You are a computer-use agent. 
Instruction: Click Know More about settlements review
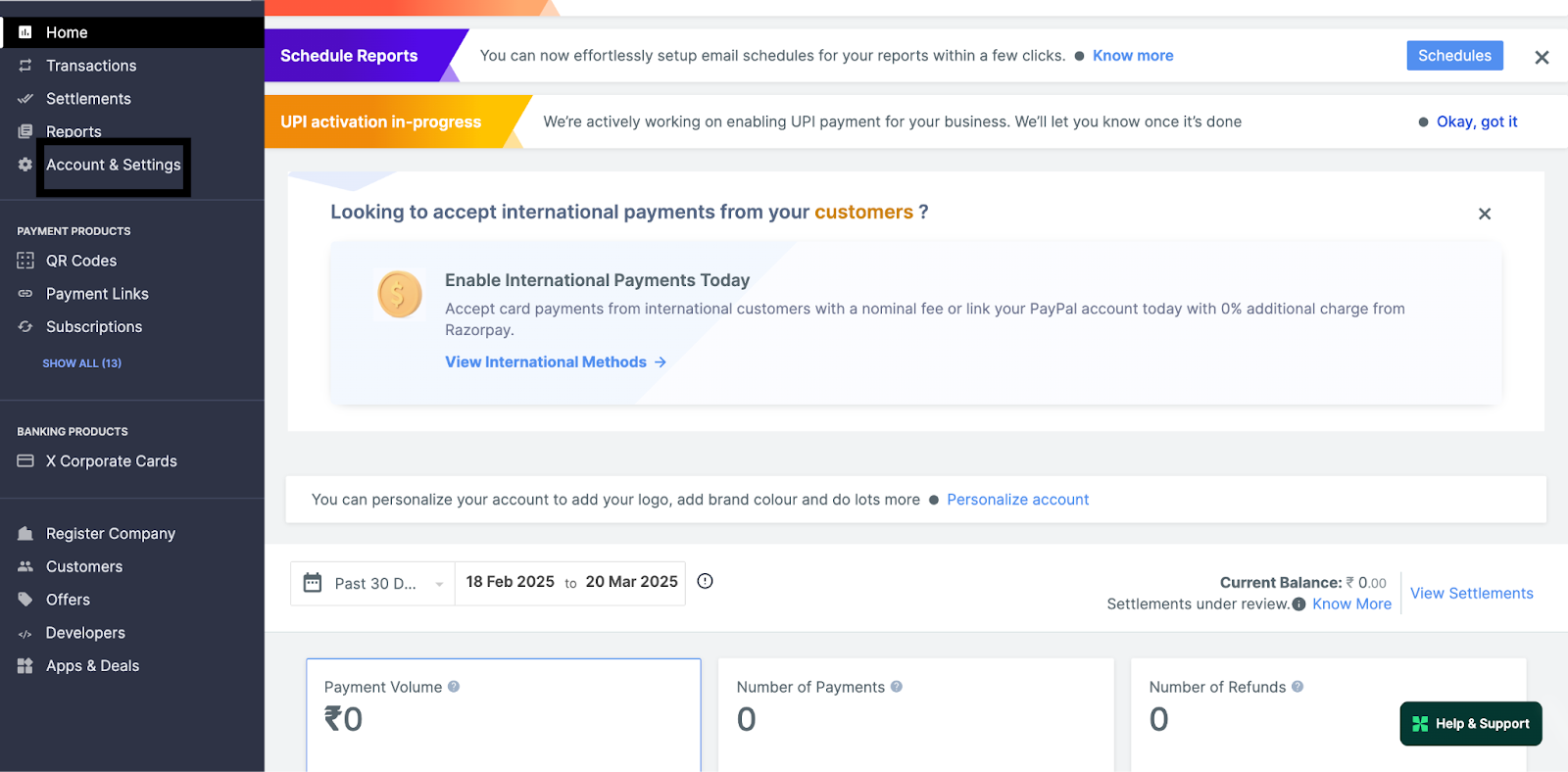point(1351,604)
